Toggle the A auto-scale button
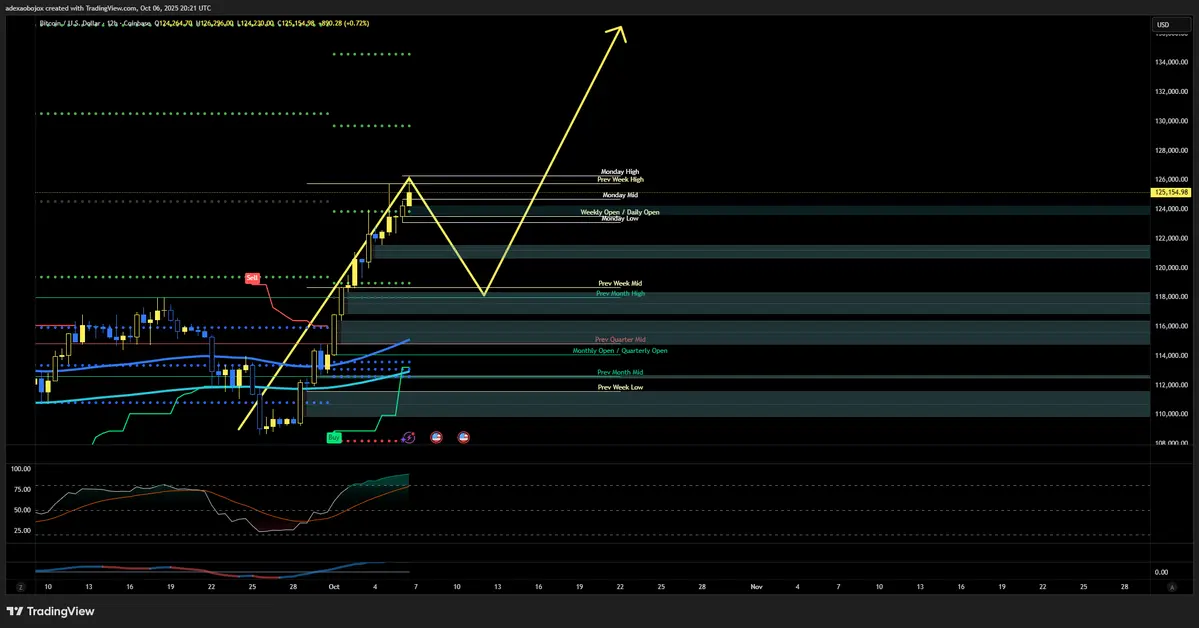 [x=1171, y=587]
